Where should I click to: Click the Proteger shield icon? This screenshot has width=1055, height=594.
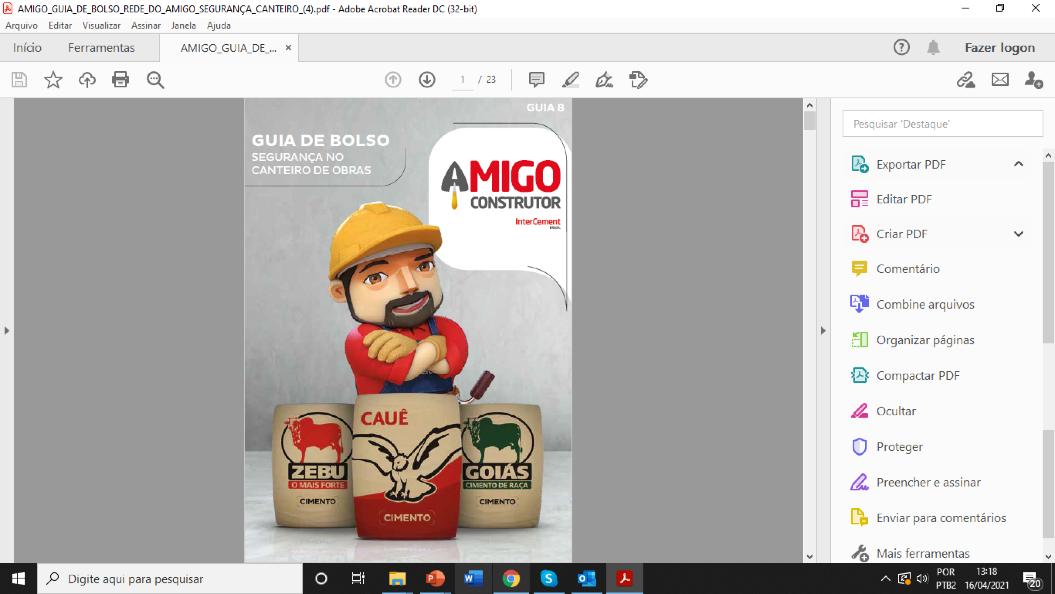point(860,447)
